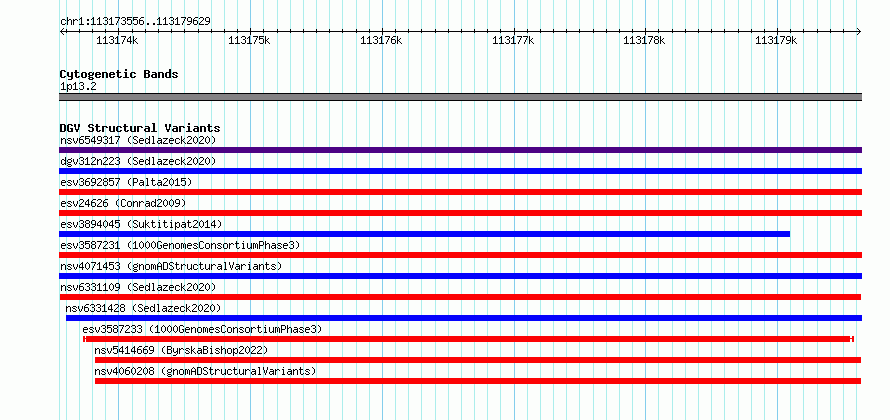Click the esv24626 (Conrad2009) label
This screenshot has width=890, height=420.
pos(123,203)
